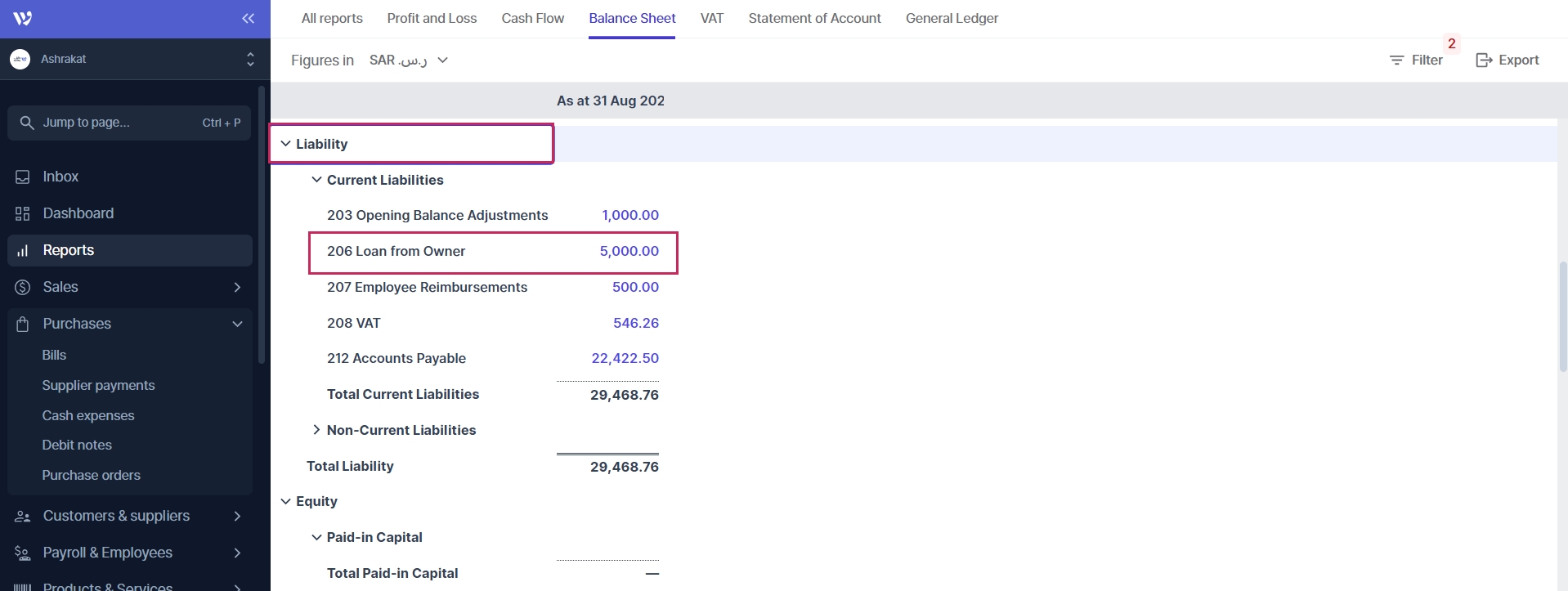The height and width of the screenshot is (591, 1568).
Task: Open Bills under Purchases
Action: click(54, 355)
